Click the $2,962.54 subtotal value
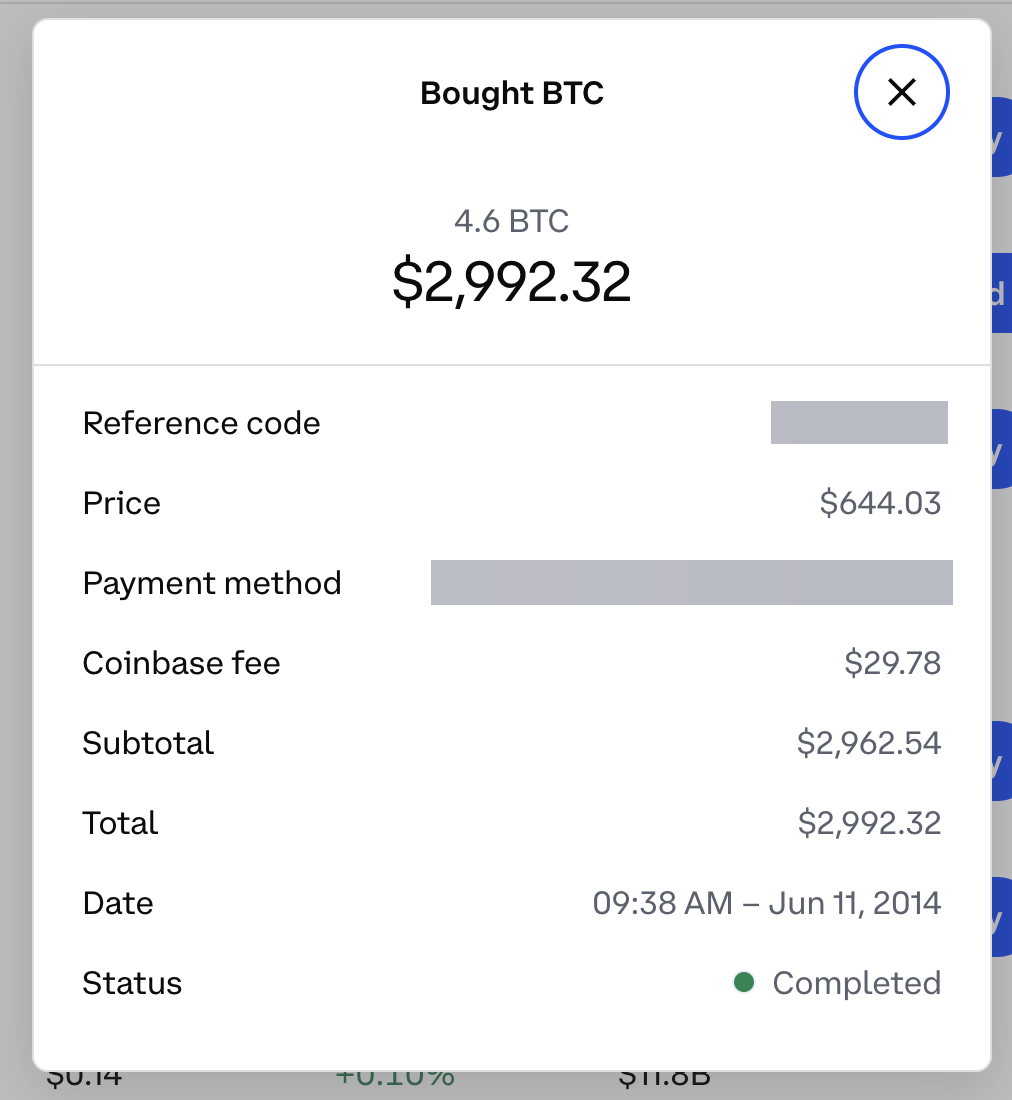This screenshot has height=1100, width=1012. 869,743
